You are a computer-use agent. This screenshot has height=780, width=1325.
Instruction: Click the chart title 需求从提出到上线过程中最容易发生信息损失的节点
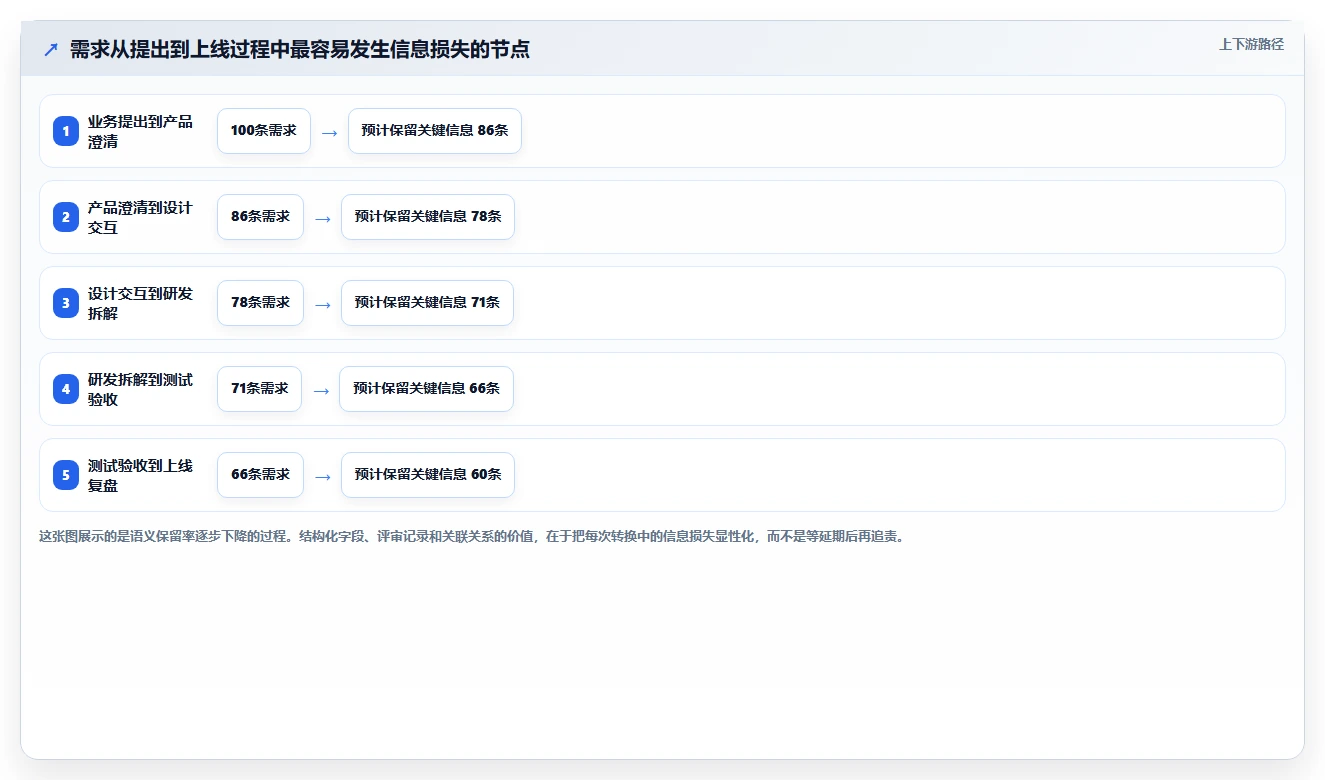pyautogui.click(x=299, y=49)
